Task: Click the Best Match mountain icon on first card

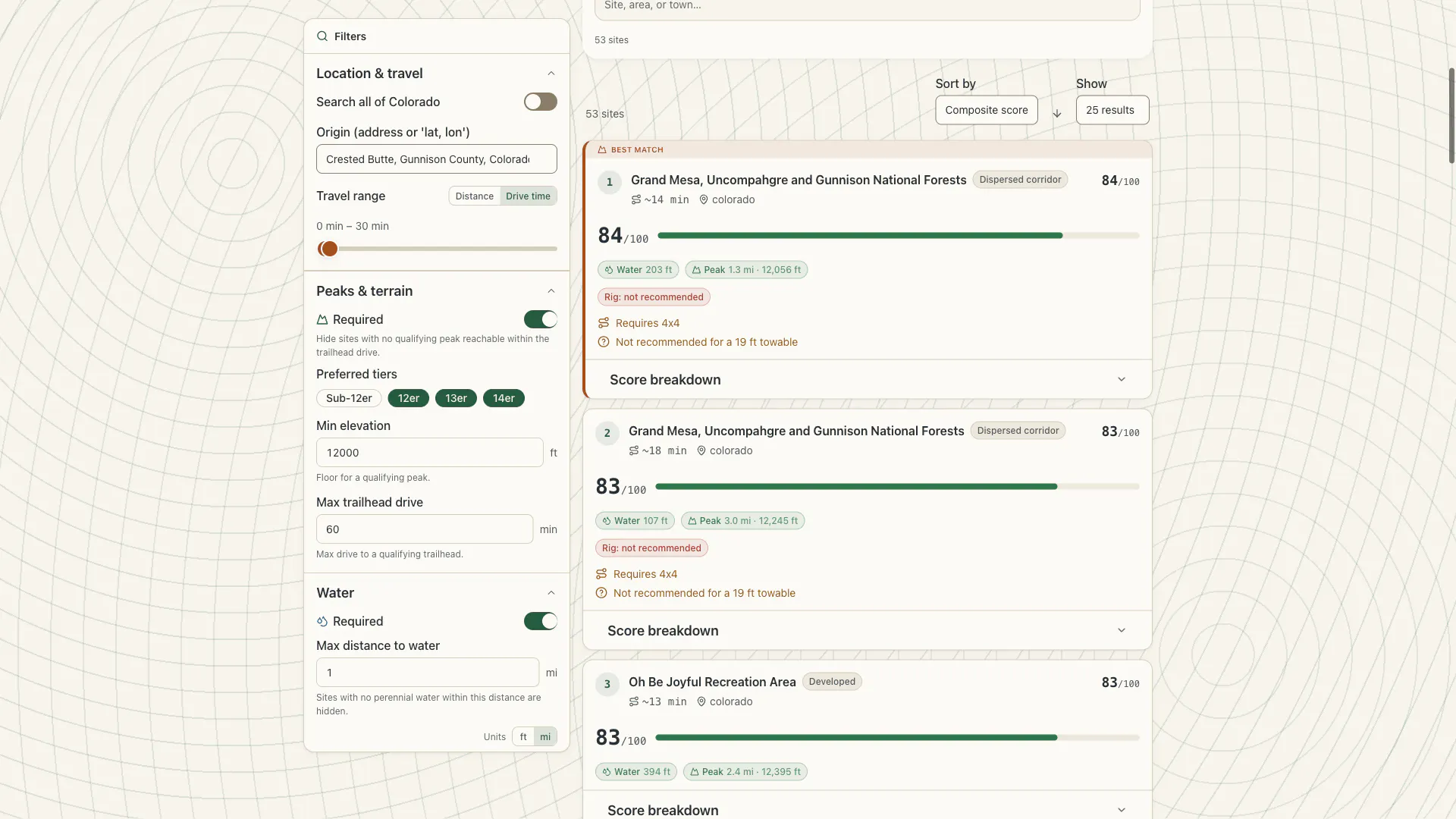Action: click(602, 150)
